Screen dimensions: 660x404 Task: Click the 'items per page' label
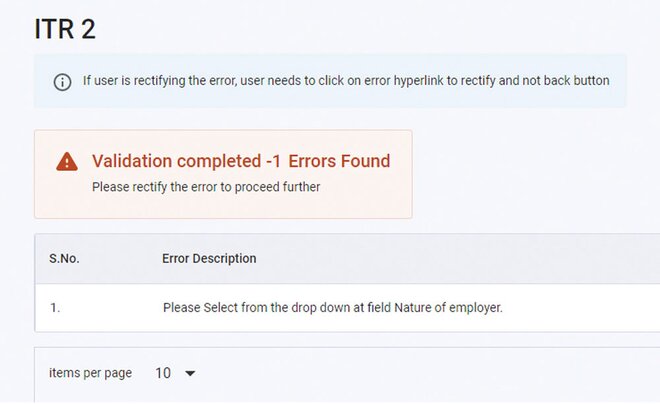(x=90, y=373)
